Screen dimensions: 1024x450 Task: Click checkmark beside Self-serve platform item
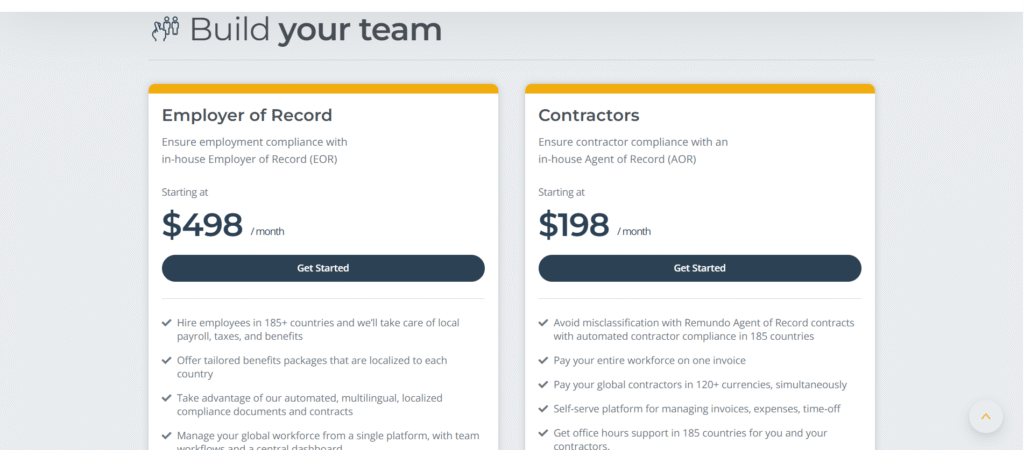(543, 409)
